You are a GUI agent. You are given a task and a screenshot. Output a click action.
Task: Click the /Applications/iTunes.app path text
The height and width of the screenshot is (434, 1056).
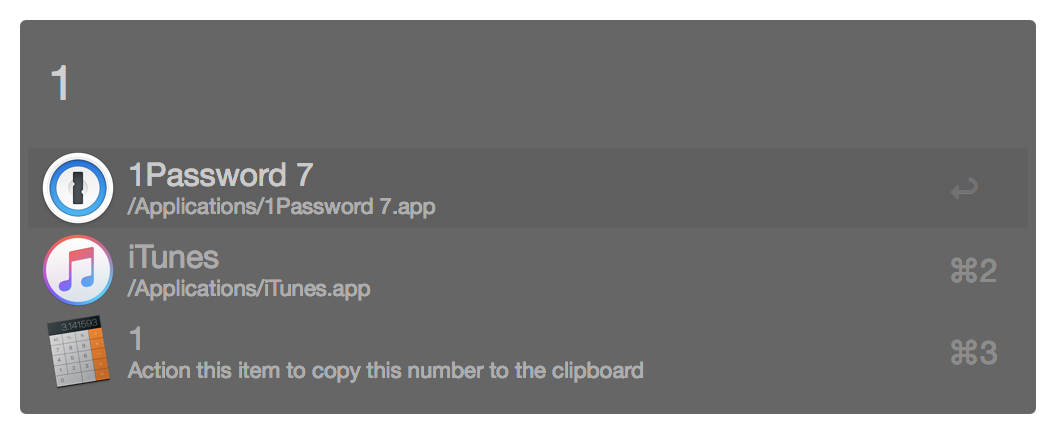[249, 289]
